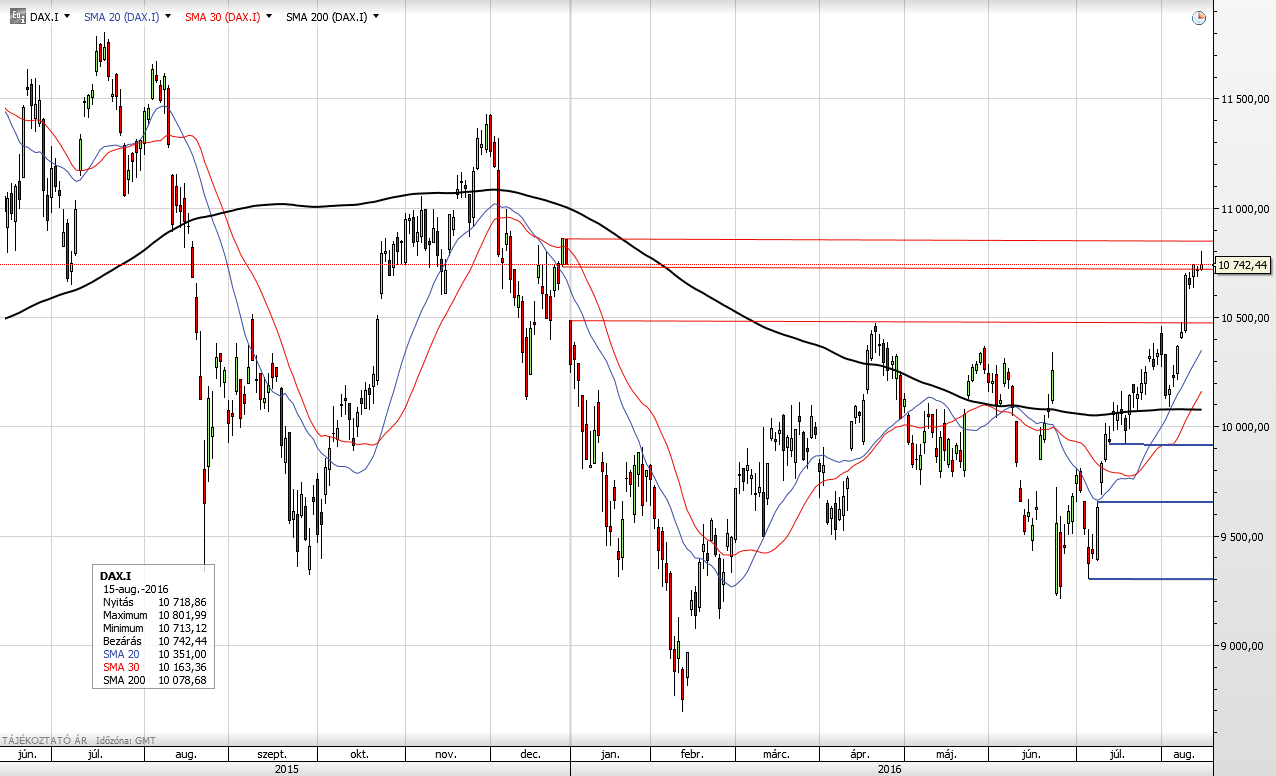
Task: Click the SMA 20 value 10 351,00
Action: pos(182,654)
